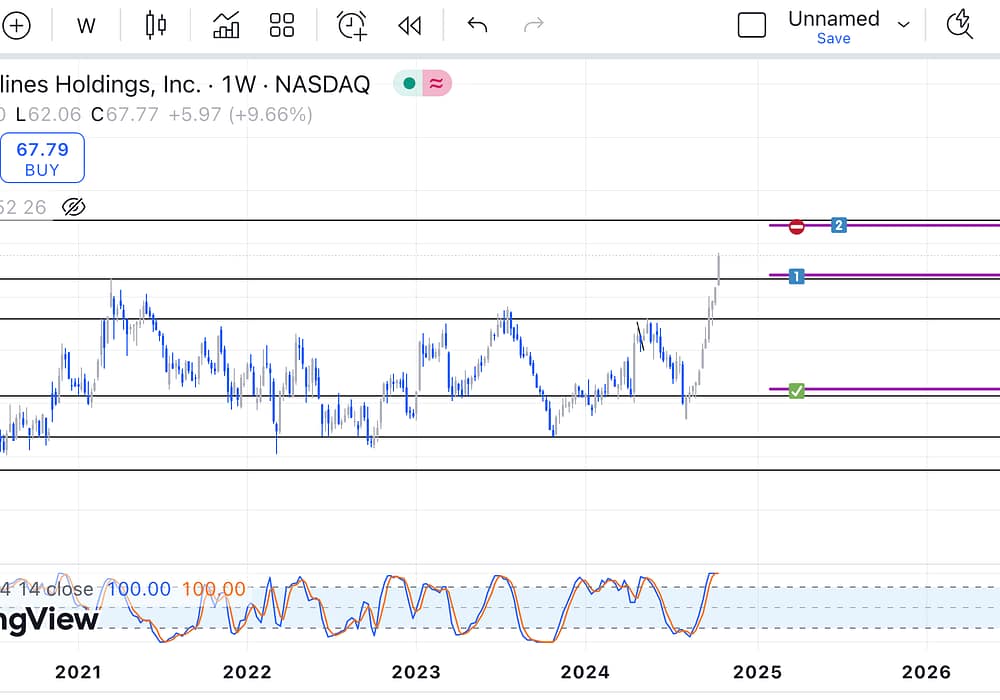Select the red stop marker on the chart
Viewport: 1000px width, 700px height.
pos(796,227)
